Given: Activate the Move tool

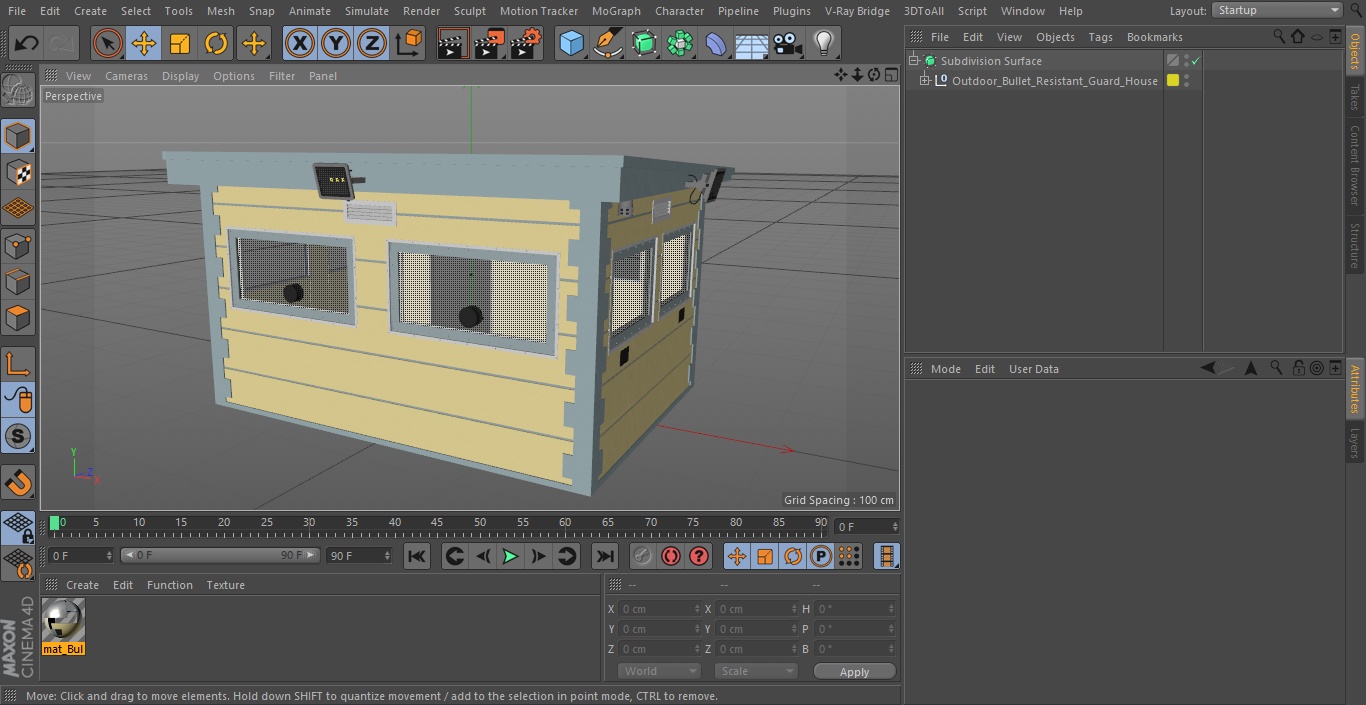Looking at the screenshot, I should pos(144,43).
